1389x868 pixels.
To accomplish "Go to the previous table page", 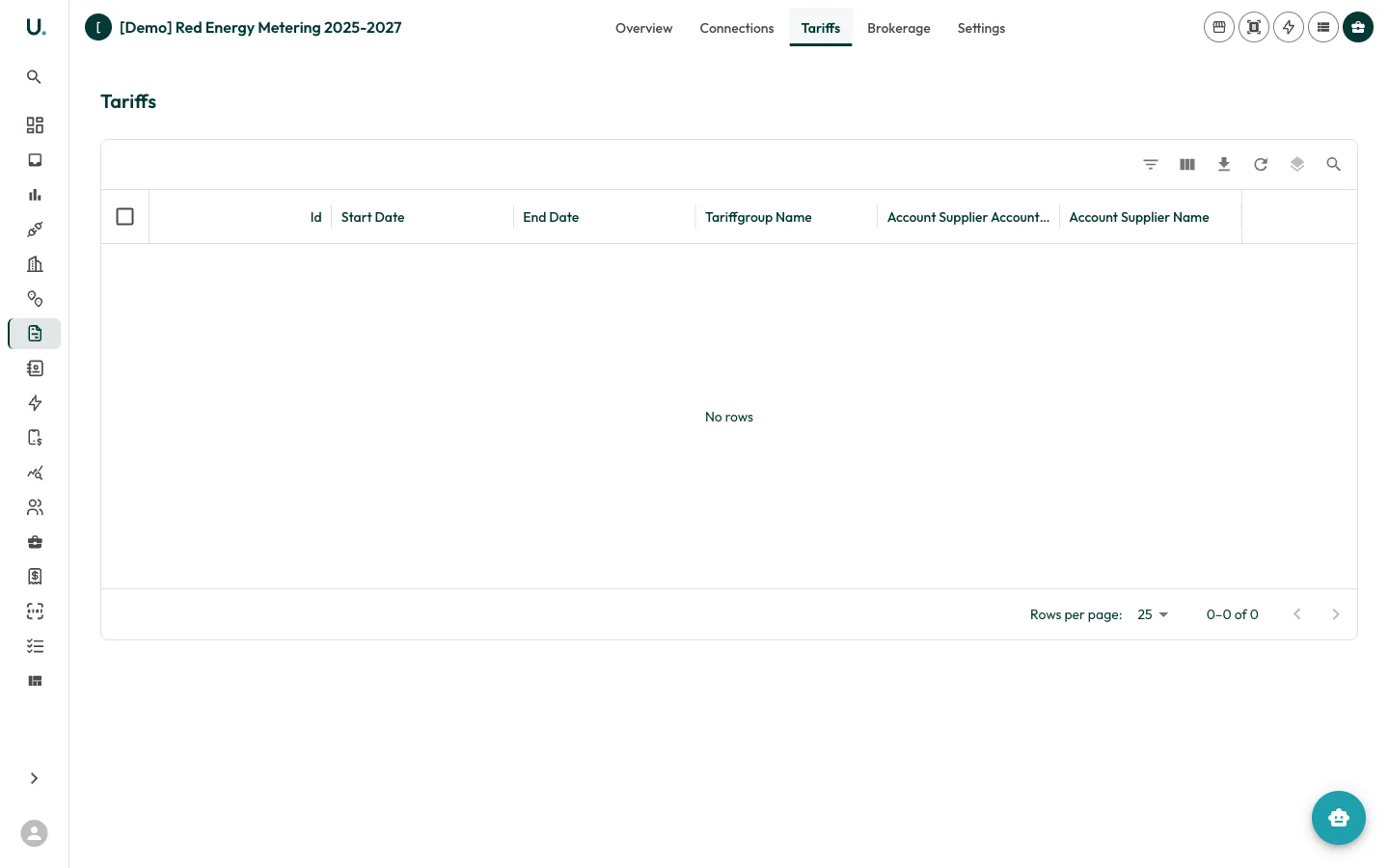I will click(x=1297, y=614).
